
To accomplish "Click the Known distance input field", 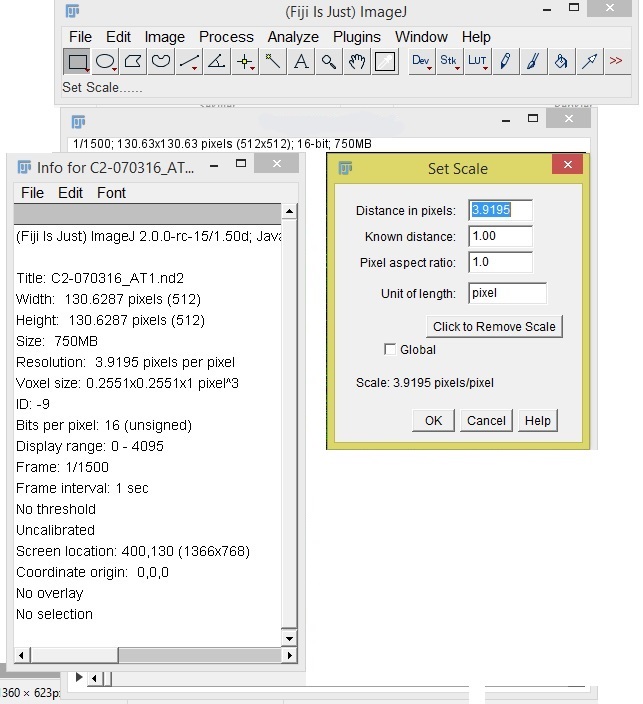I will point(501,237).
